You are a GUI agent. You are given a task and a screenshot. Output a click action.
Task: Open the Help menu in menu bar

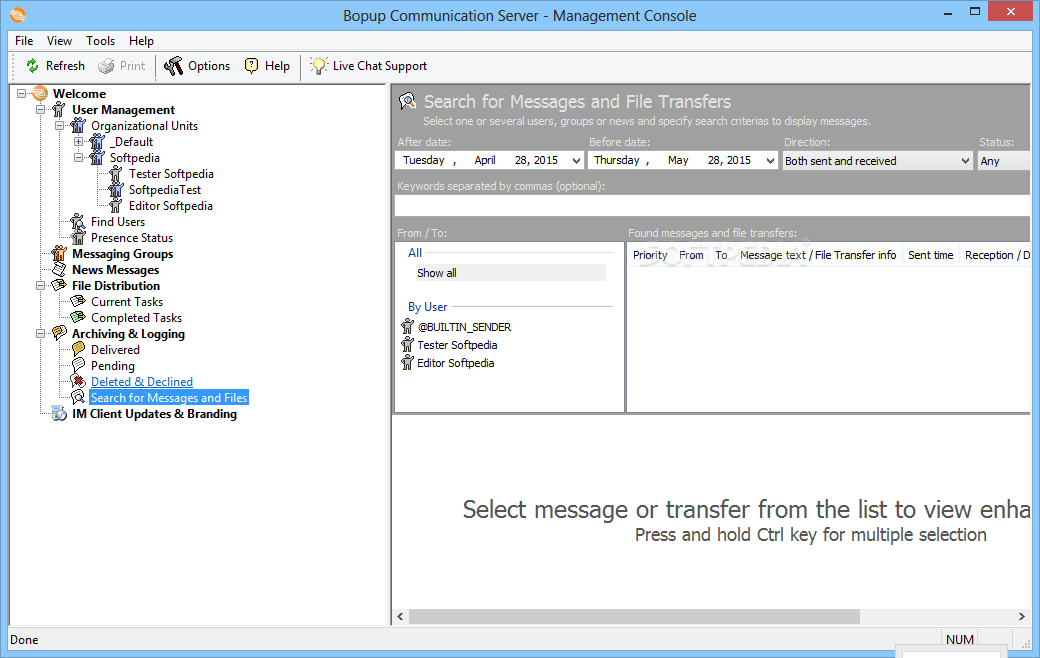141,40
